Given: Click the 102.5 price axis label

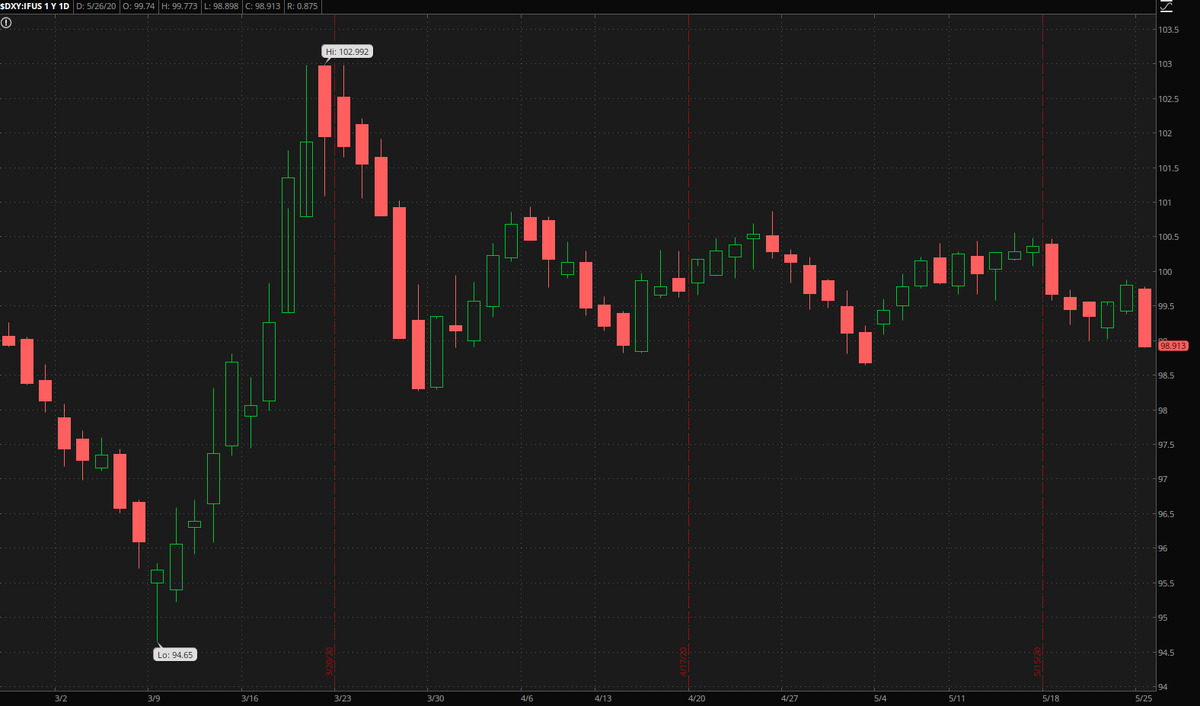Looking at the screenshot, I should [1168, 98].
